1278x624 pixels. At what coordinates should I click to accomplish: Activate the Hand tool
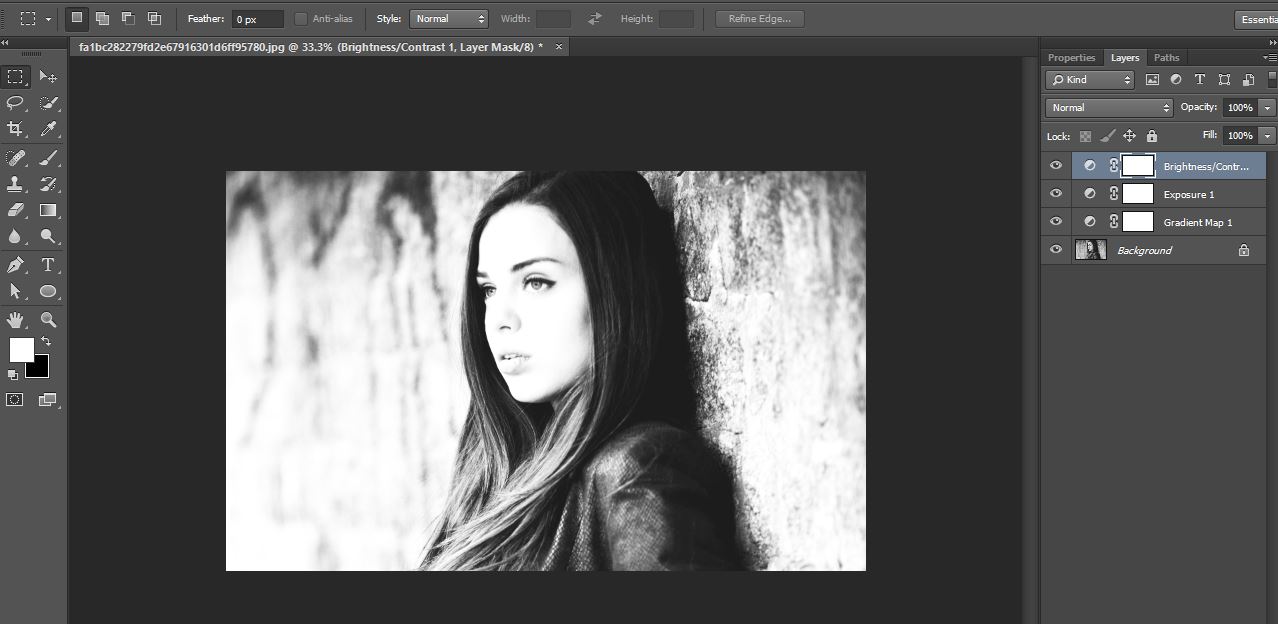point(16,320)
